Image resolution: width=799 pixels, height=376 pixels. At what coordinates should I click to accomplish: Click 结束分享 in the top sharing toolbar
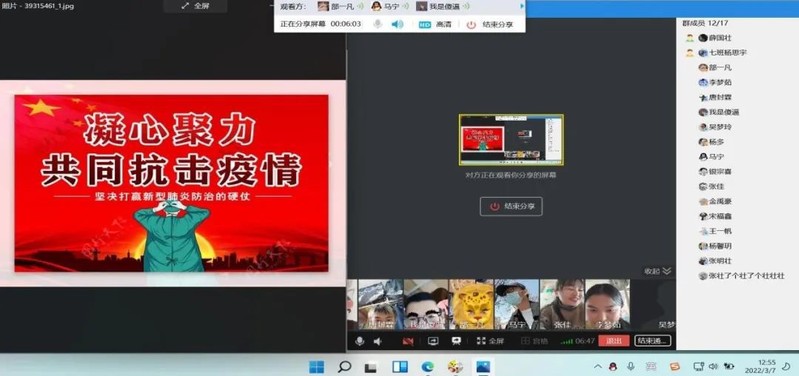point(490,24)
